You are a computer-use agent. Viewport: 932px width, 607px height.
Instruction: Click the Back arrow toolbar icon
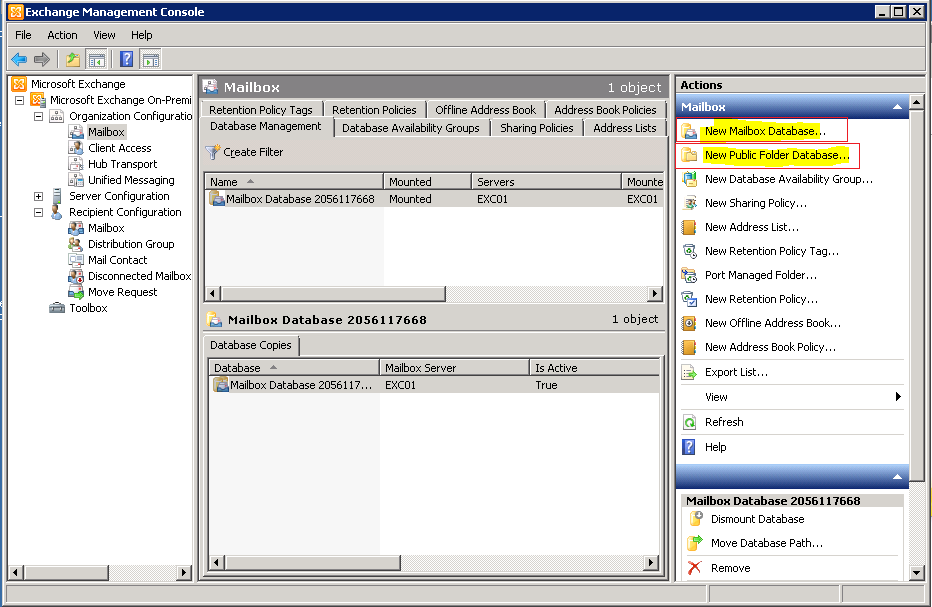click(19, 59)
